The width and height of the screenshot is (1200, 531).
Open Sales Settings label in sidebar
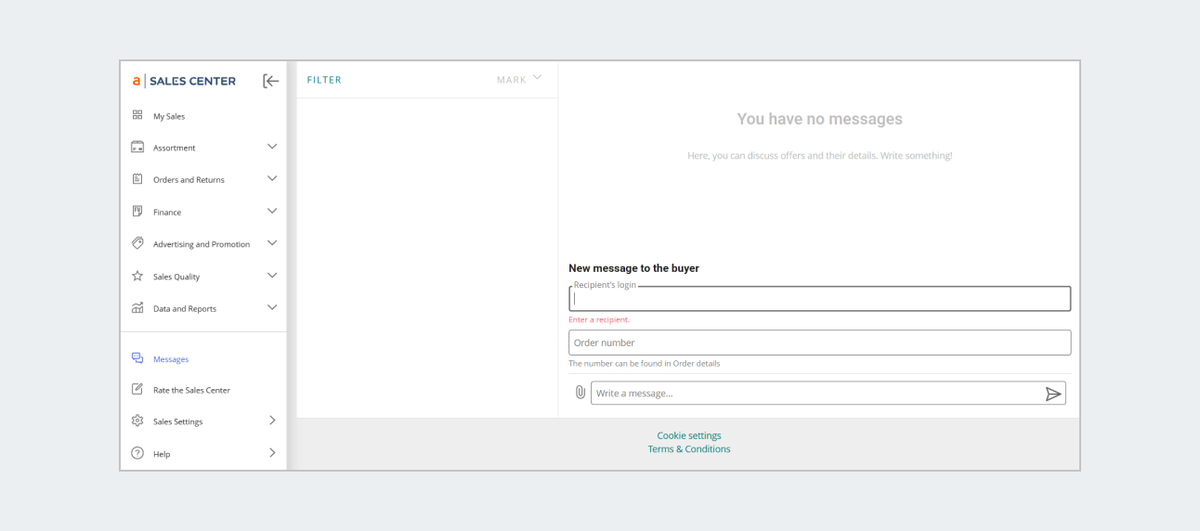tap(178, 422)
